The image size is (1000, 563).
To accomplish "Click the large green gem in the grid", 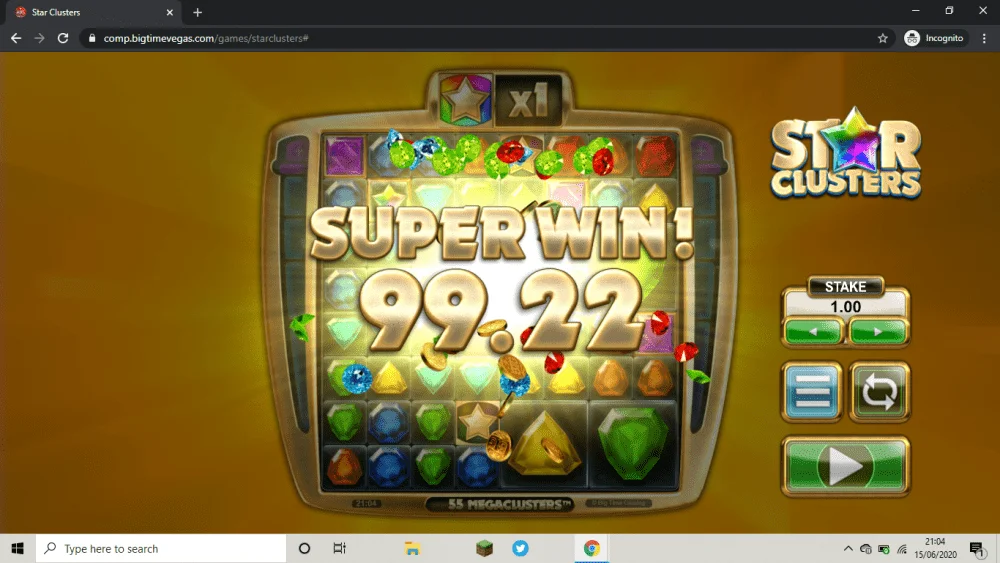I will (x=633, y=444).
